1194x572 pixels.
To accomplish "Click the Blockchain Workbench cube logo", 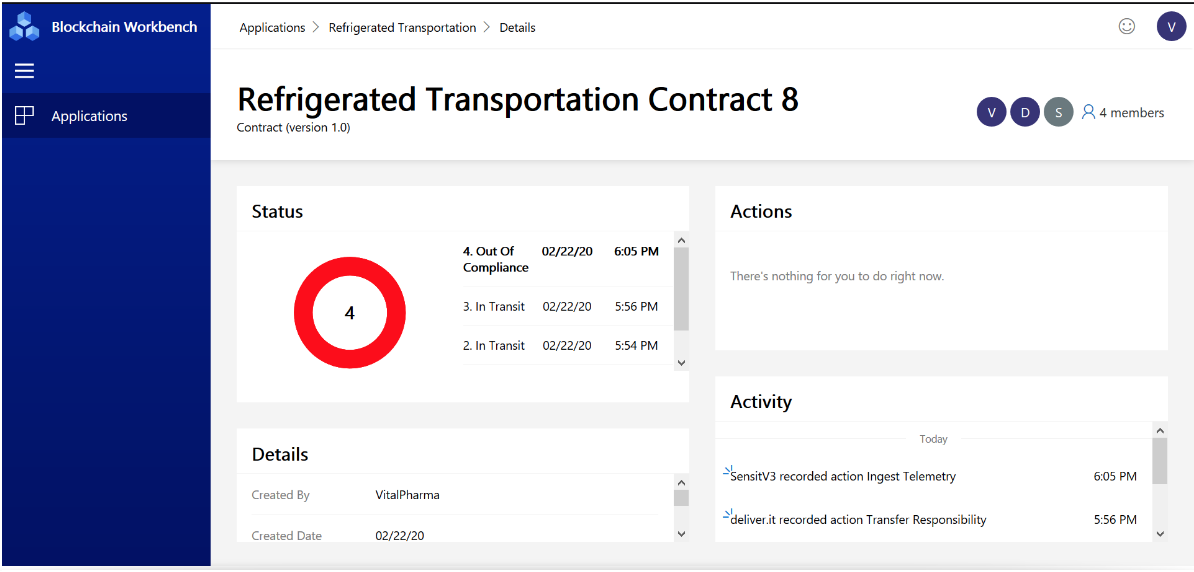I will tap(24, 27).
